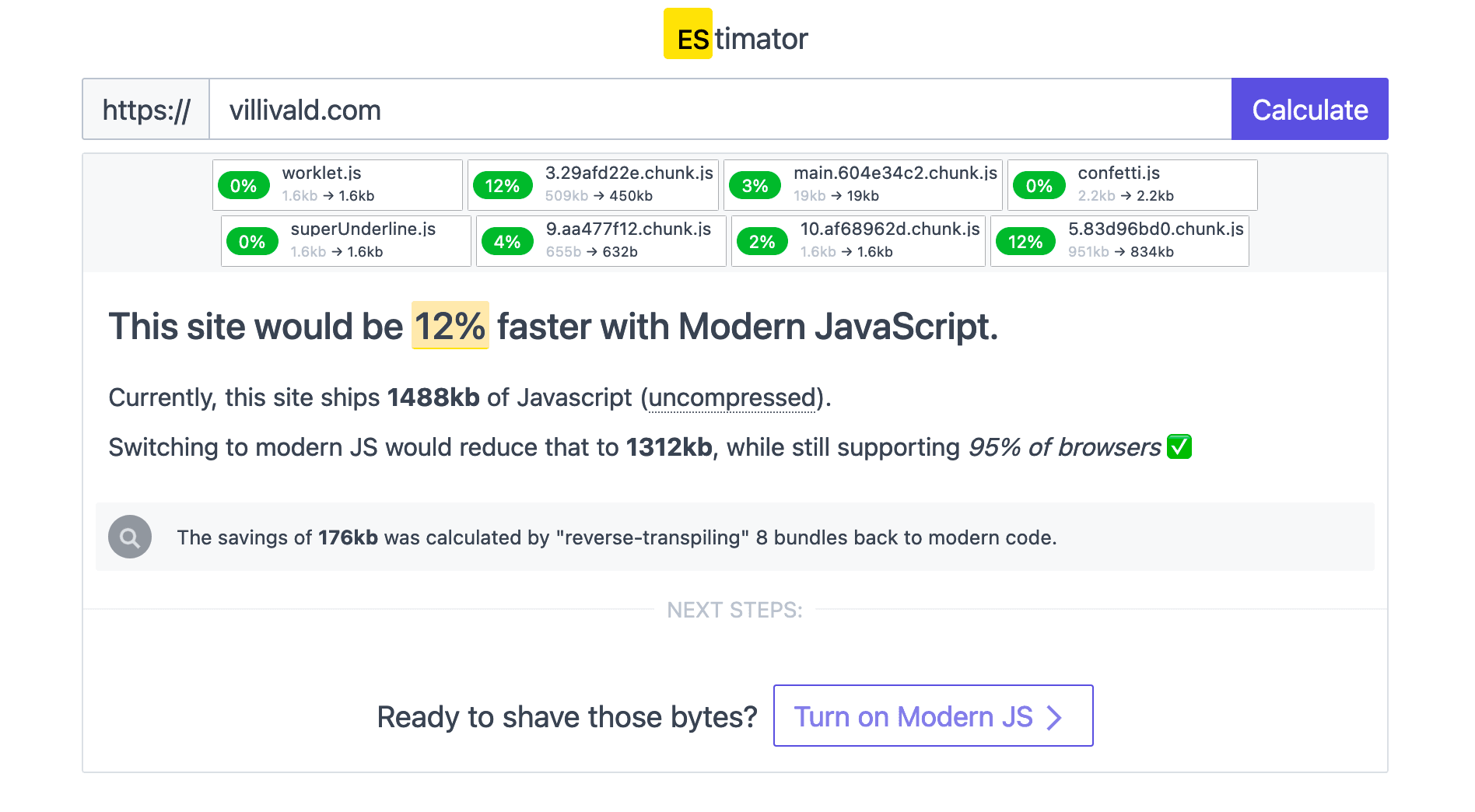The height and width of the screenshot is (812, 1475).
Task: Click the yellow ES logo icon
Action: click(688, 34)
